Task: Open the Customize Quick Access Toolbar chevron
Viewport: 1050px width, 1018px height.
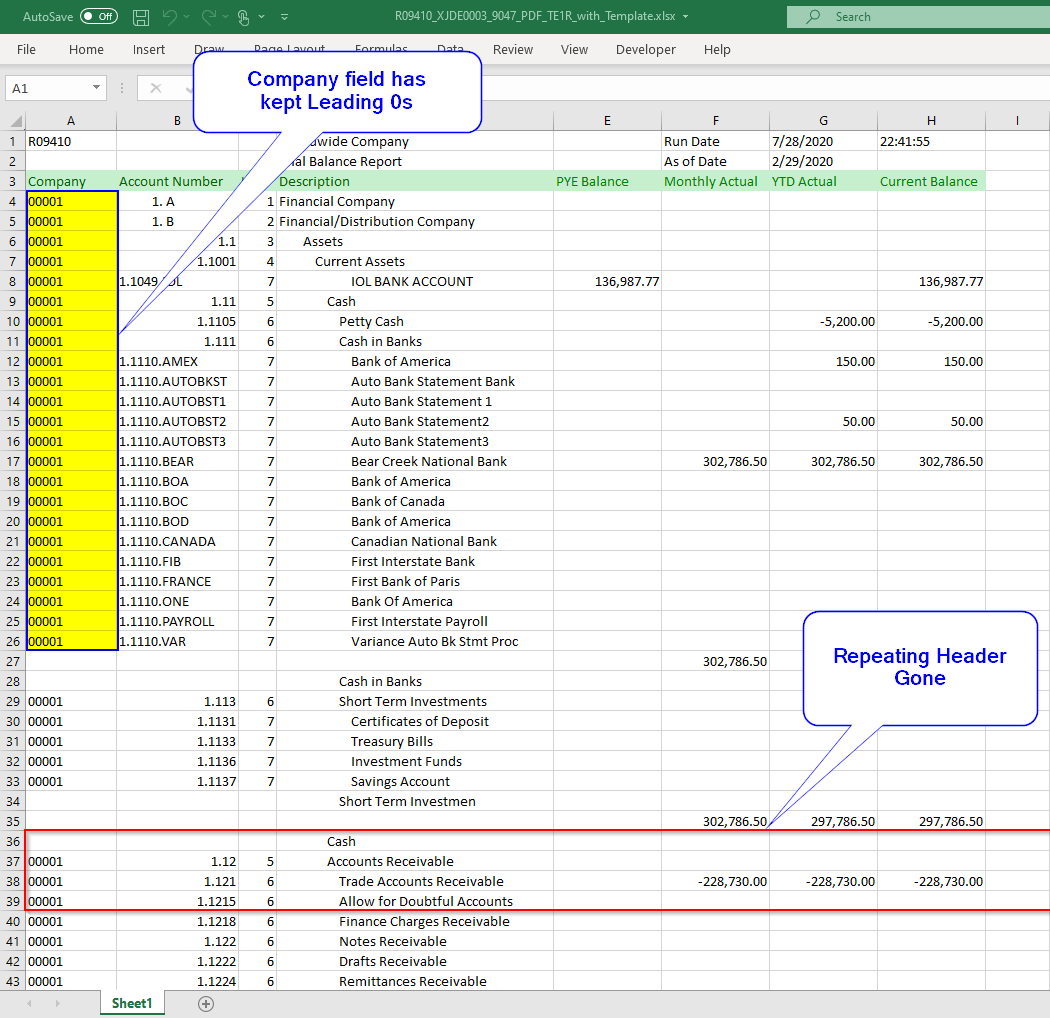Action: (283, 17)
